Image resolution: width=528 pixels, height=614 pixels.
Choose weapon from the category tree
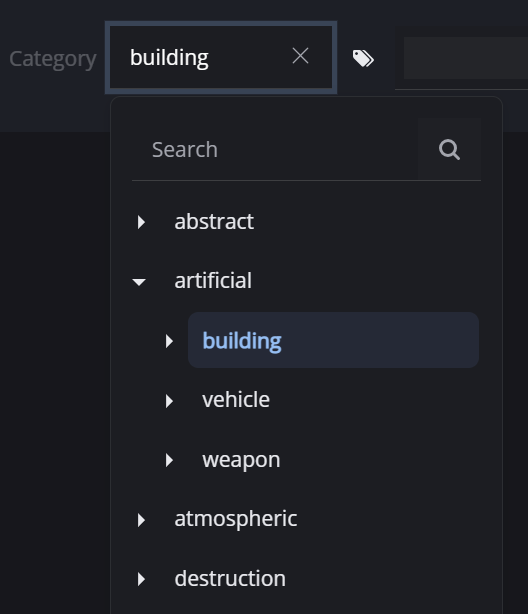coord(241,460)
